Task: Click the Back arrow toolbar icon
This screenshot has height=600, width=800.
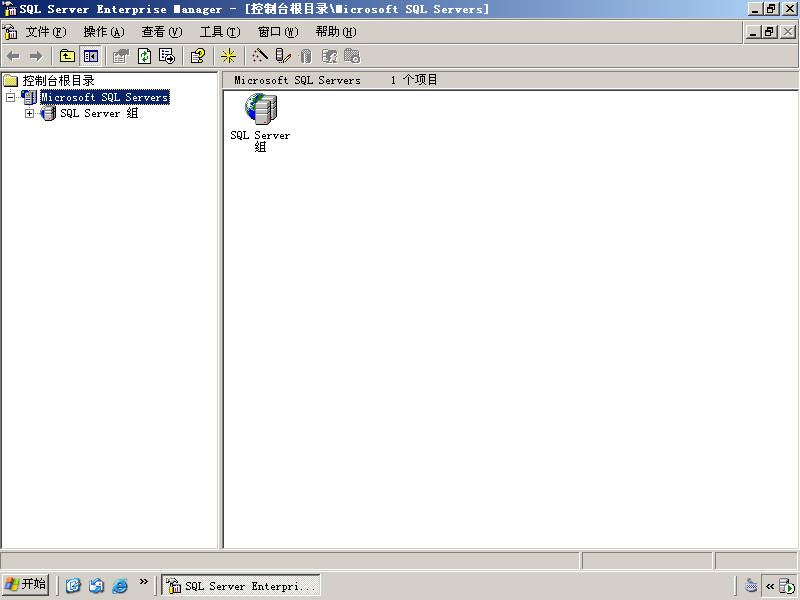Action: (x=14, y=56)
